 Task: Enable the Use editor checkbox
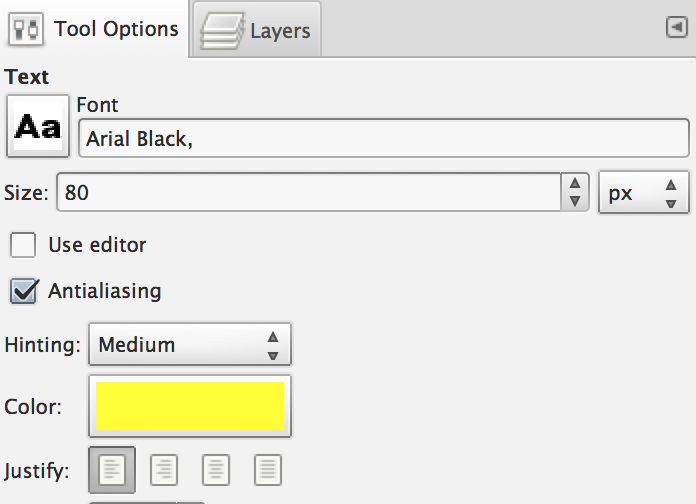(x=23, y=245)
